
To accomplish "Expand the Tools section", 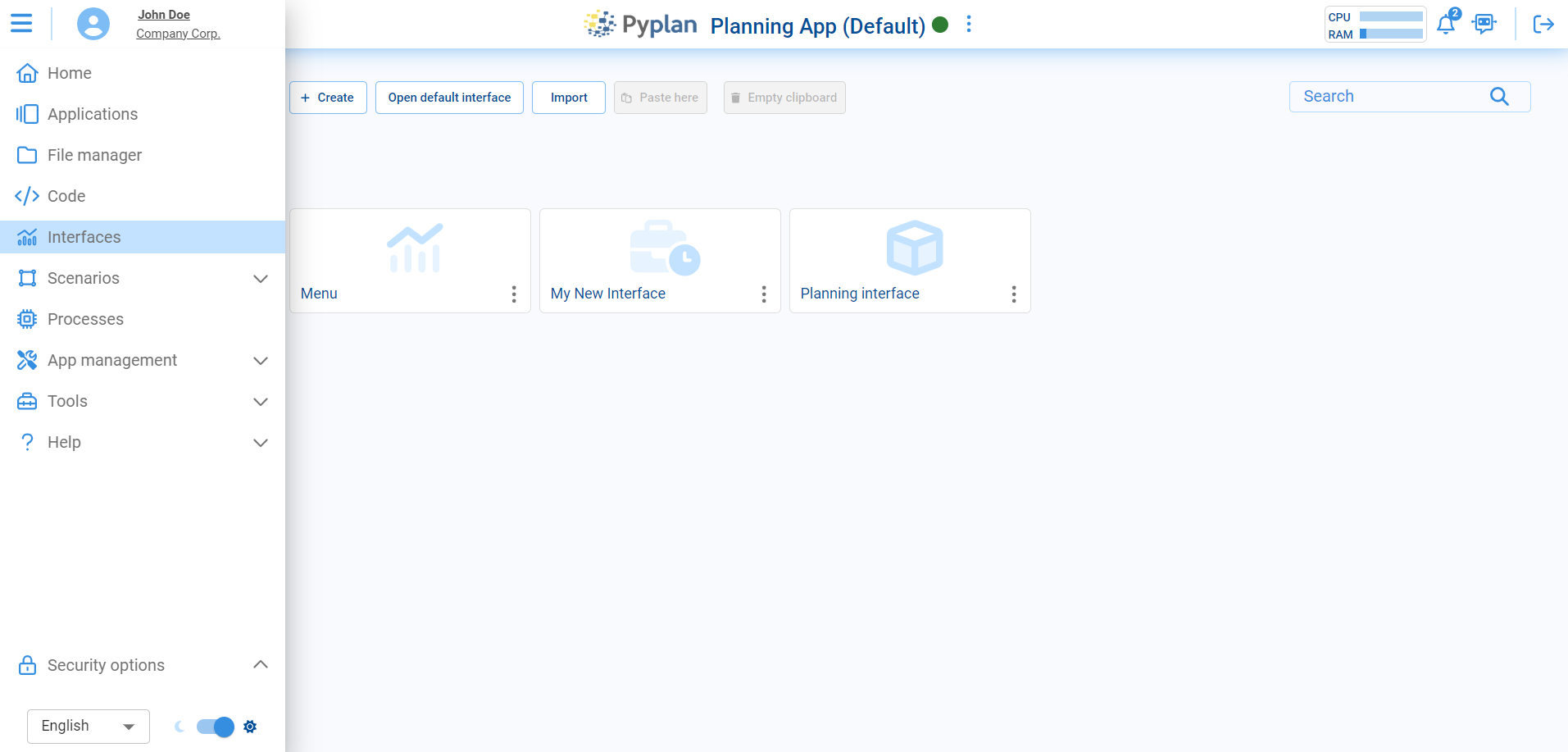I will [260, 402].
